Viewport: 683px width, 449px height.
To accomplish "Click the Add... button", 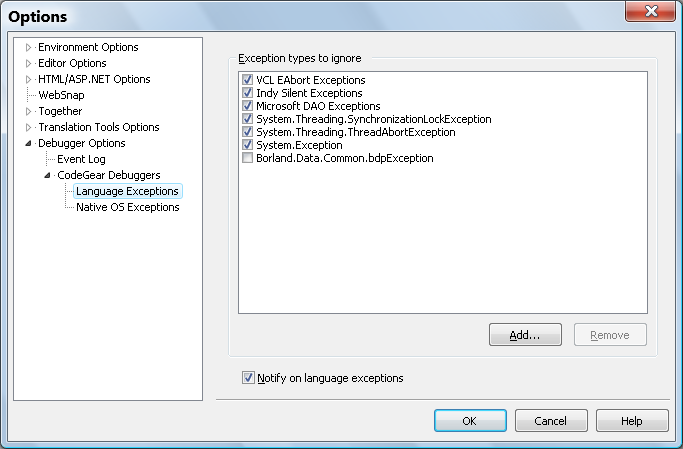I will [525, 335].
